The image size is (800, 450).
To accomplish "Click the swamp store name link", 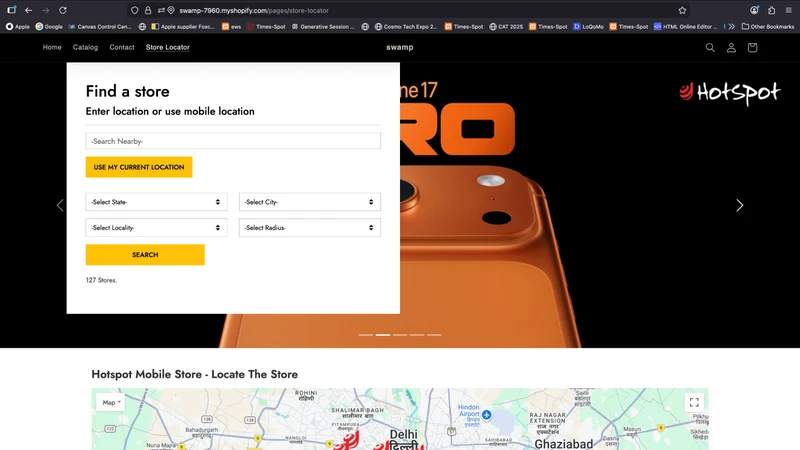I will [399, 47].
